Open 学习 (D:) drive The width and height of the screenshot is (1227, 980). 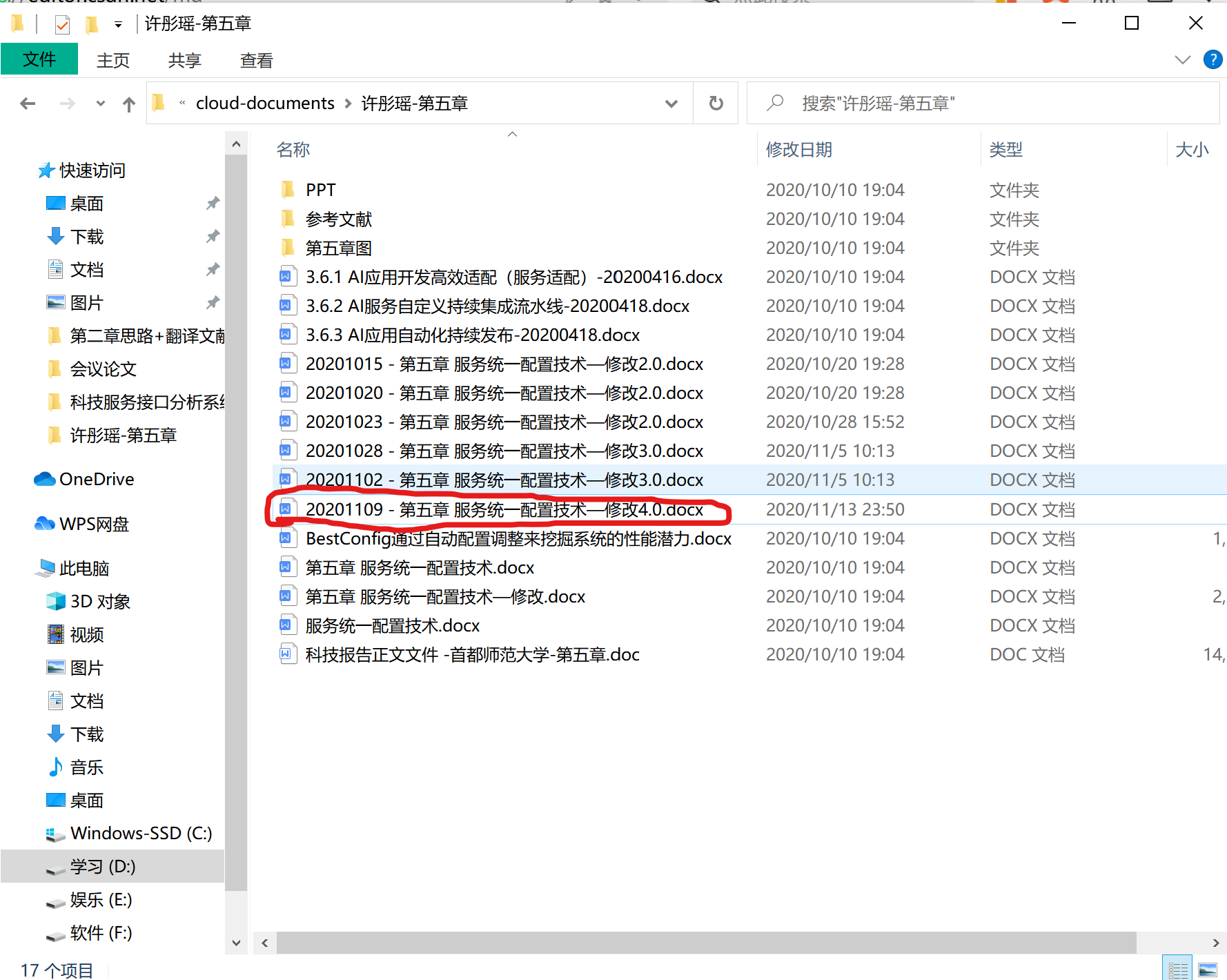tap(103, 866)
